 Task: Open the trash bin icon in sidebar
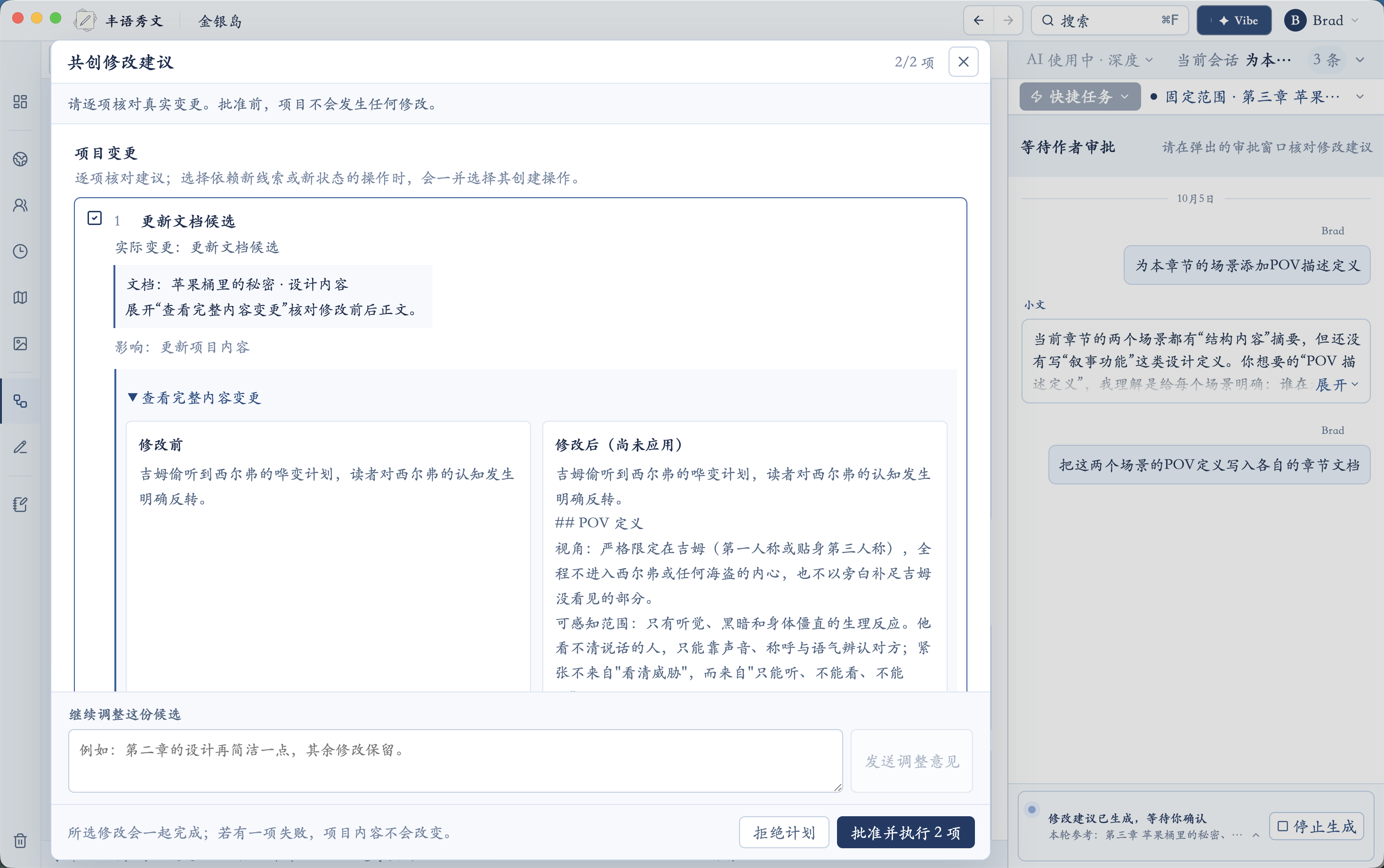point(20,840)
